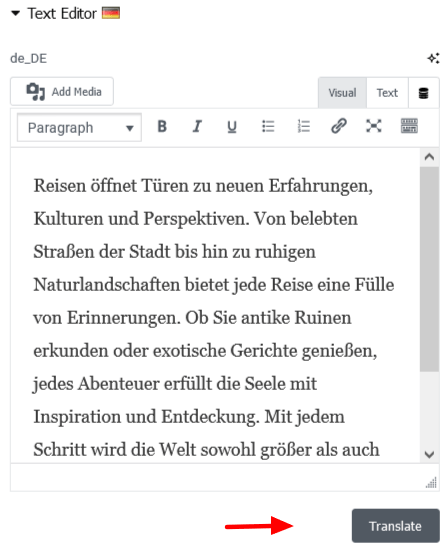Apply italic formatting to text

[197, 126]
